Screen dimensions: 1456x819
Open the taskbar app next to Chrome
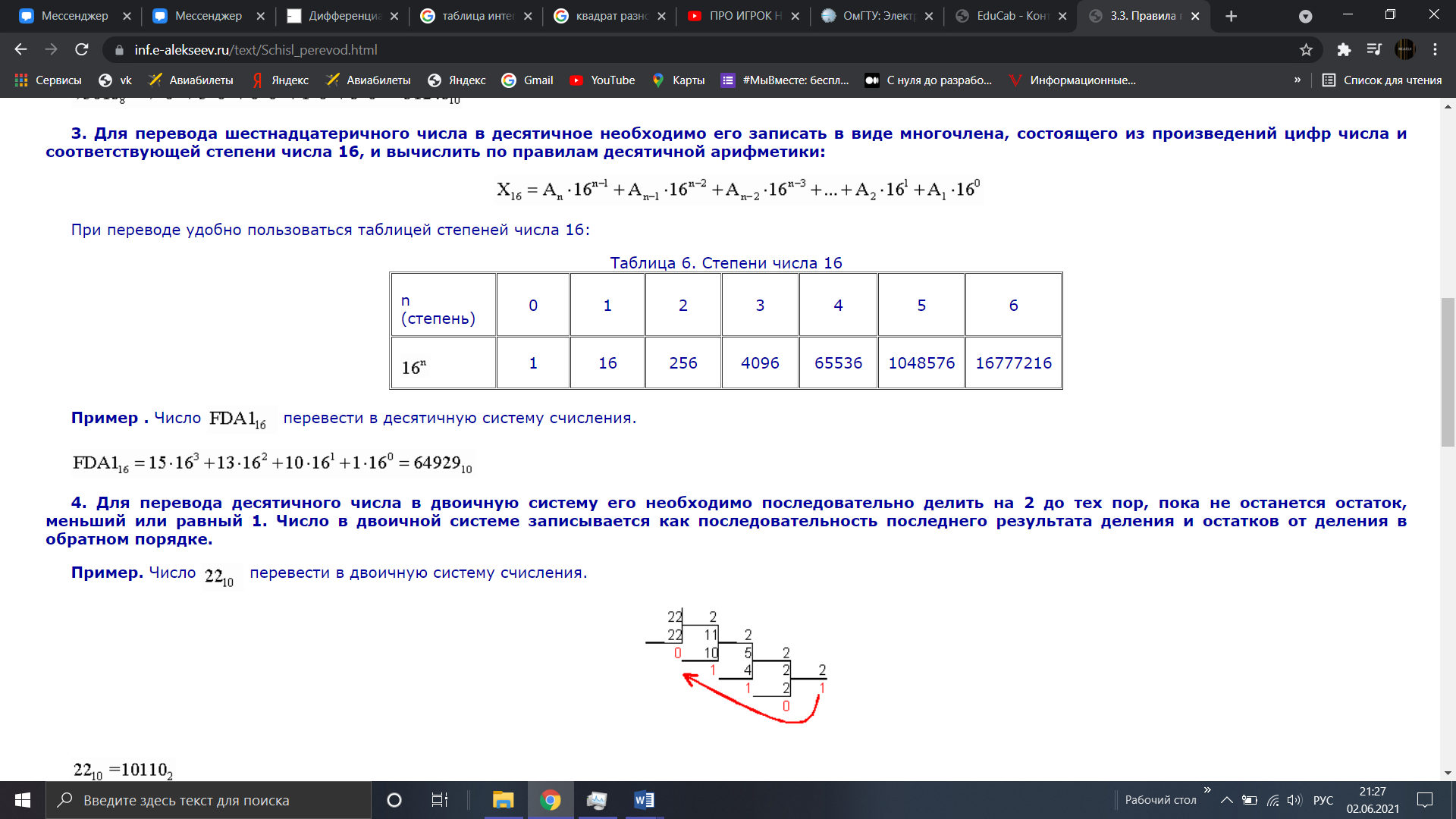598,800
